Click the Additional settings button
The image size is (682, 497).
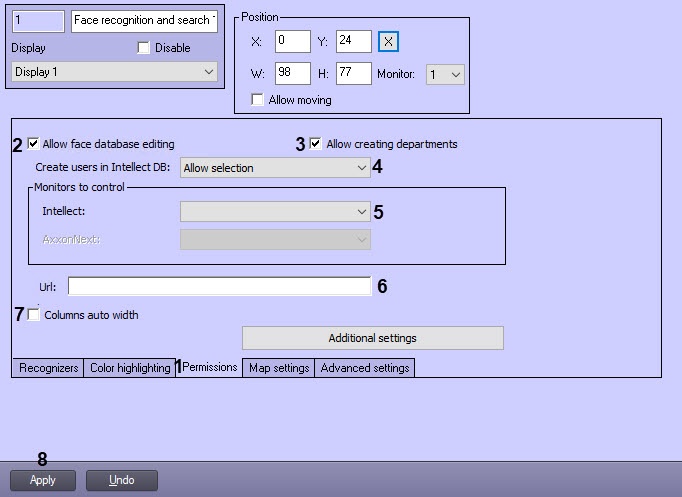[373, 338]
